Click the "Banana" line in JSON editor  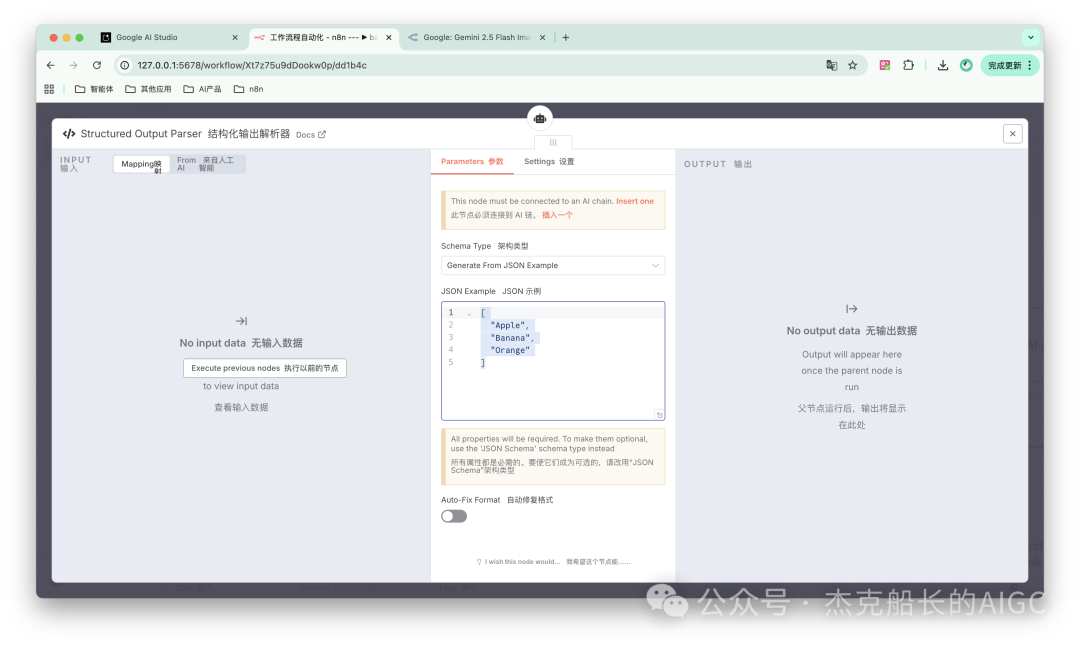tap(512, 338)
